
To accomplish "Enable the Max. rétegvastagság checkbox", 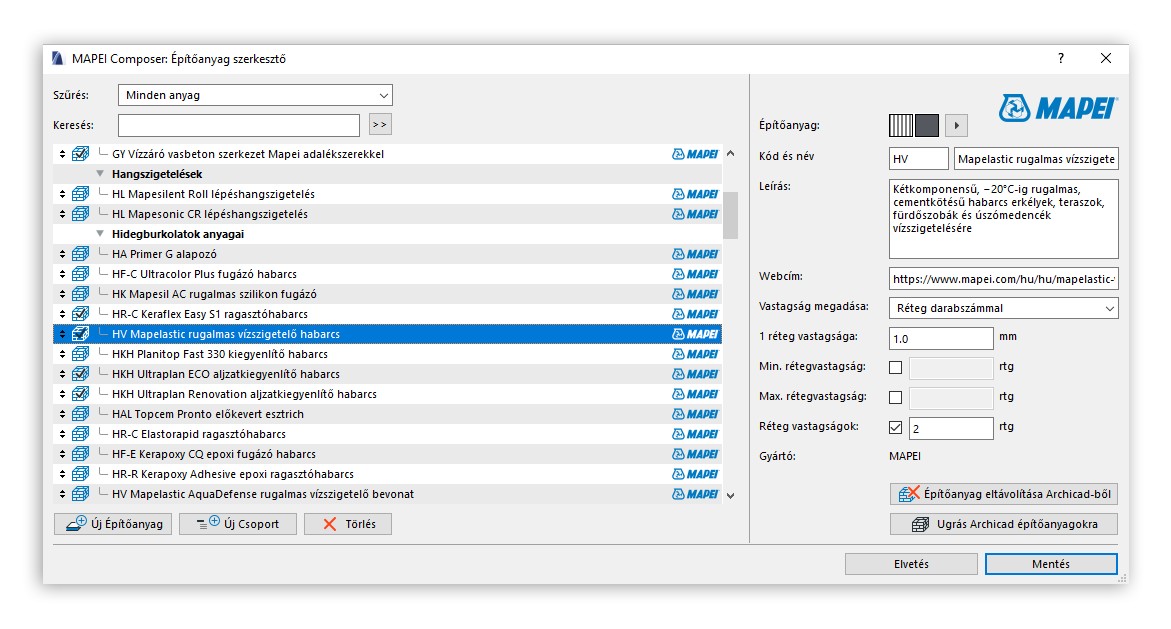I will 895,397.
